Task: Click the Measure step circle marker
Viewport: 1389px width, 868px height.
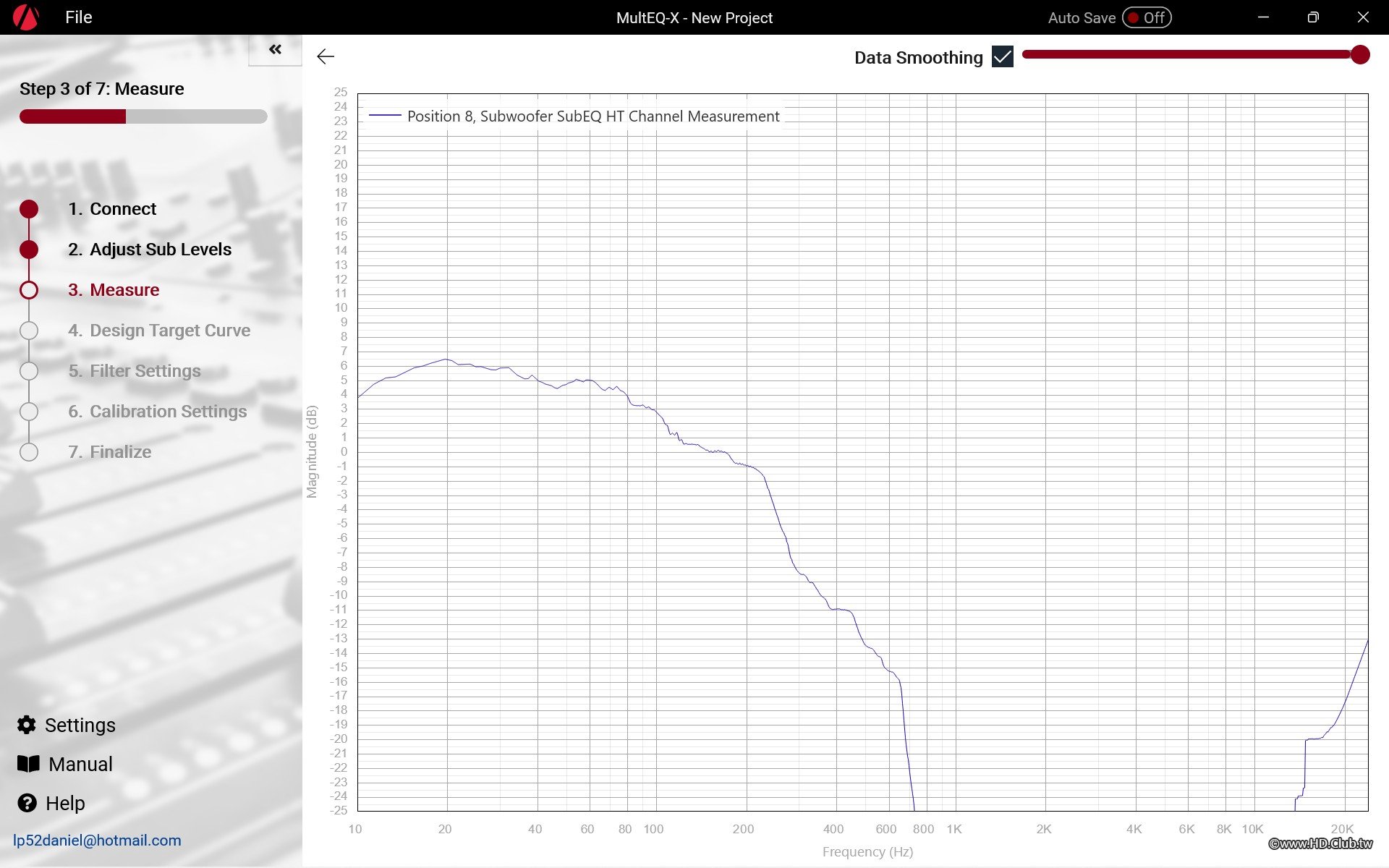Action: [29, 290]
